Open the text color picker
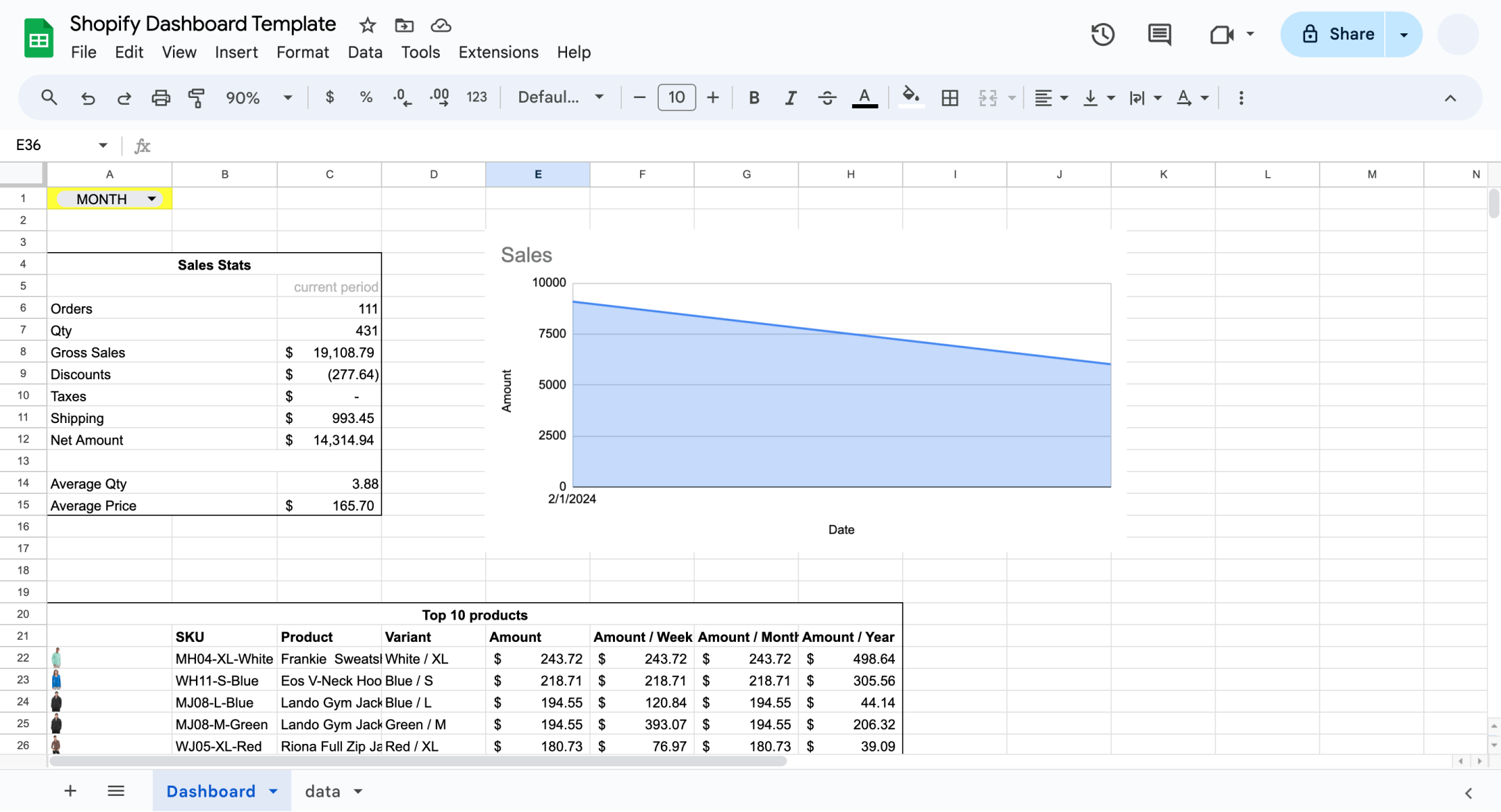1501x812 pixels. (x=864, y=98)
